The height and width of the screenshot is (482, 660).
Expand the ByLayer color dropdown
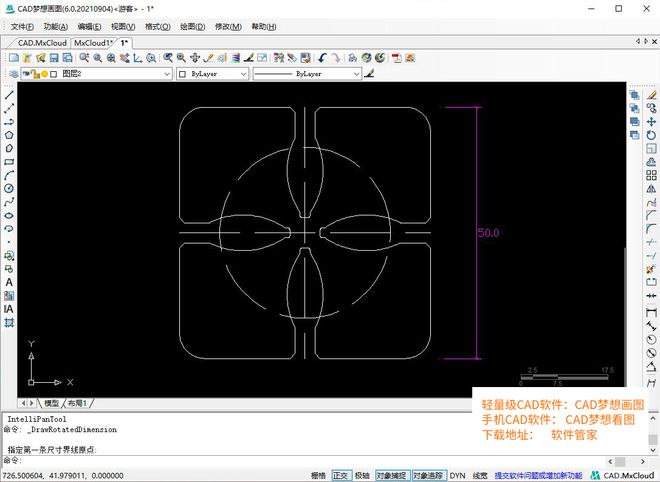pyautogui.click(x=243, y=74)
